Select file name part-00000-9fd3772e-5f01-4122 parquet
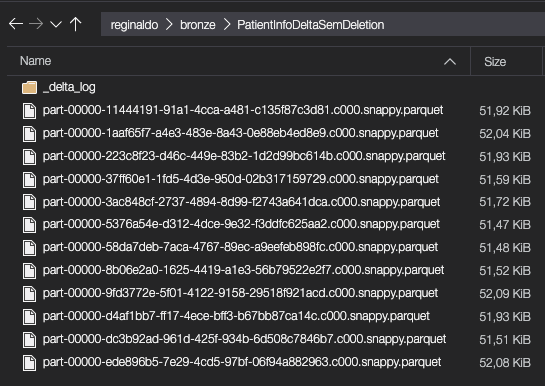This screenshot has height=386, width=545. [240, 293]
